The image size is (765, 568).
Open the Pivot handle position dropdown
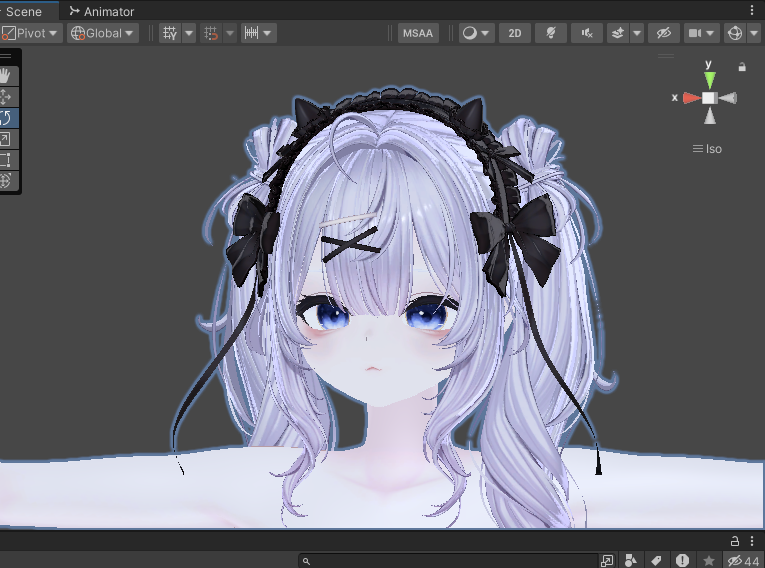coord(31,33)
